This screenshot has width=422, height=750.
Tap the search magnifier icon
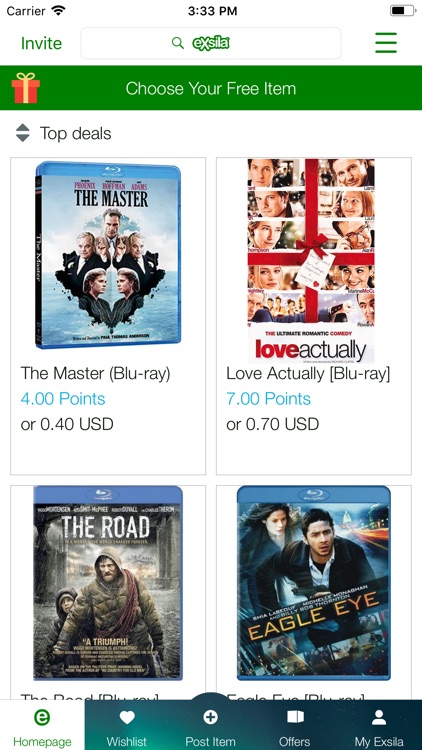tap(178, 43)
